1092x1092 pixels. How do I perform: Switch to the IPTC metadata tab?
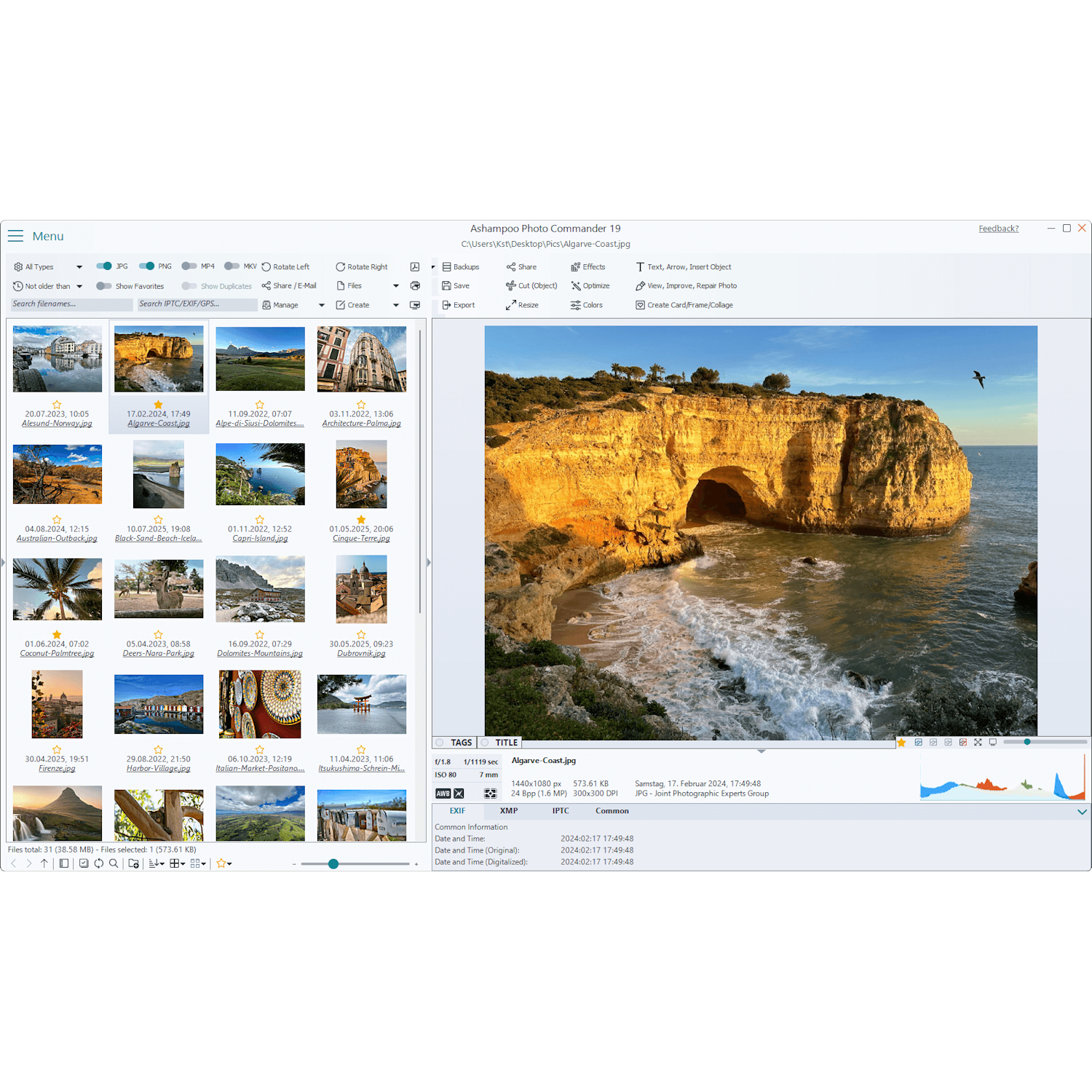point(560,811)
